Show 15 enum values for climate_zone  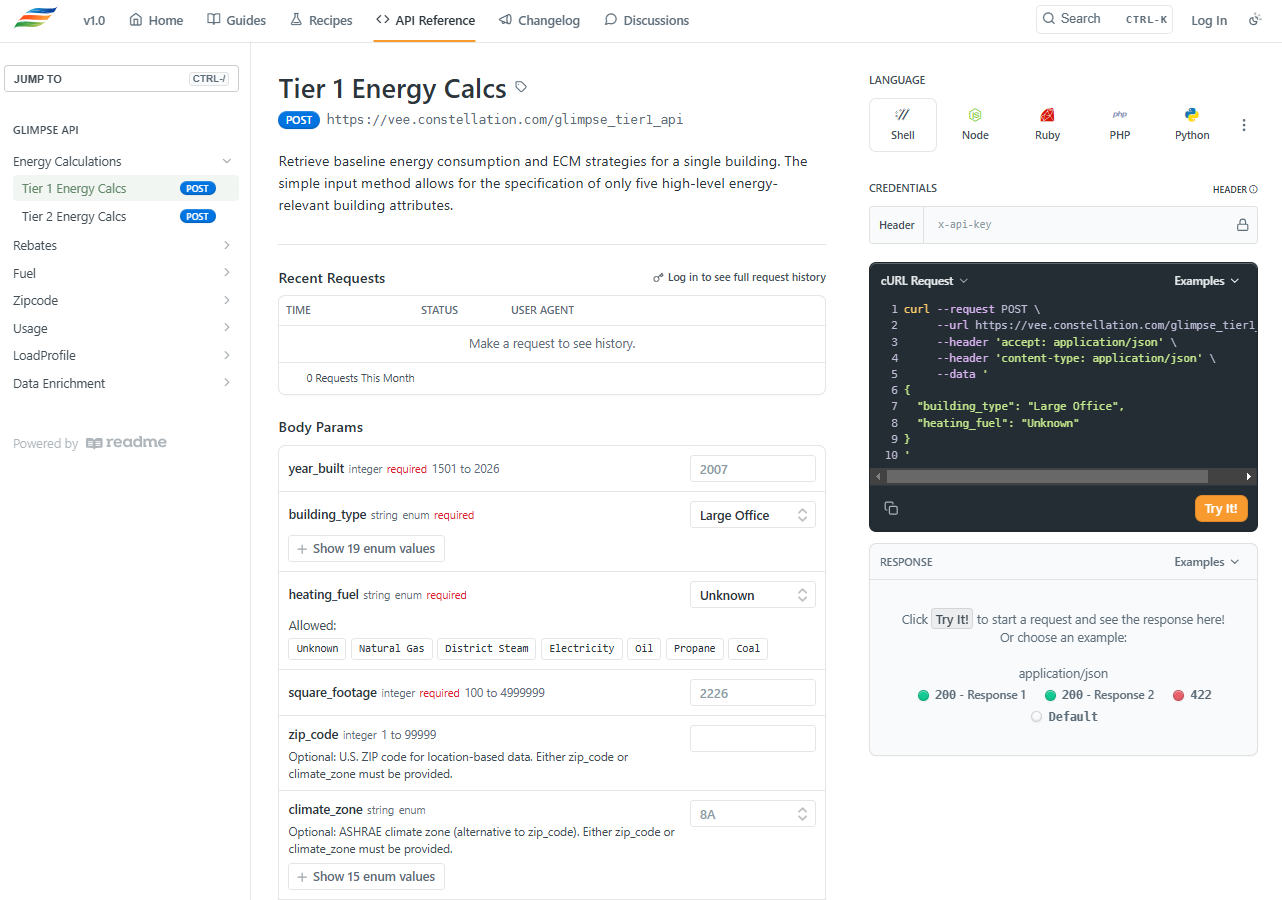point(366,876)
